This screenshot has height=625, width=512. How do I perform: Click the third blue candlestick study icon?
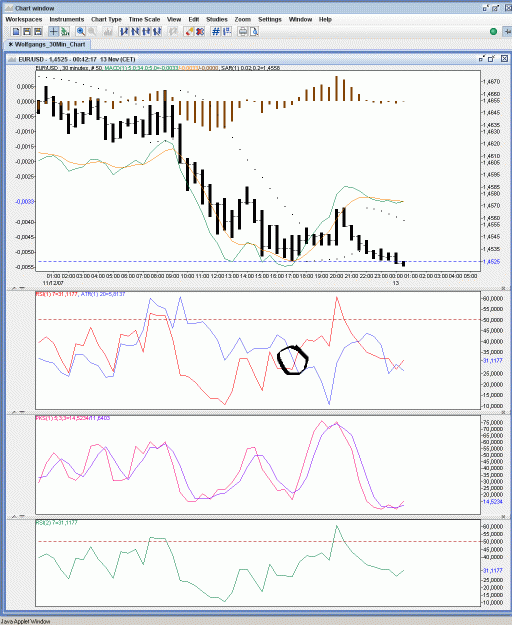tap(146, 31)
